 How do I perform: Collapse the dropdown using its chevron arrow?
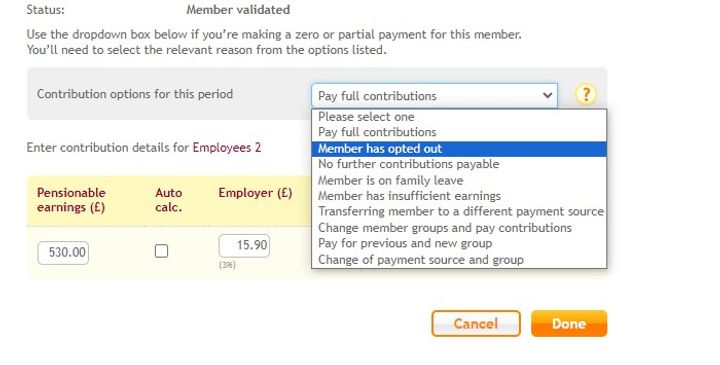[x=547, y=95]
